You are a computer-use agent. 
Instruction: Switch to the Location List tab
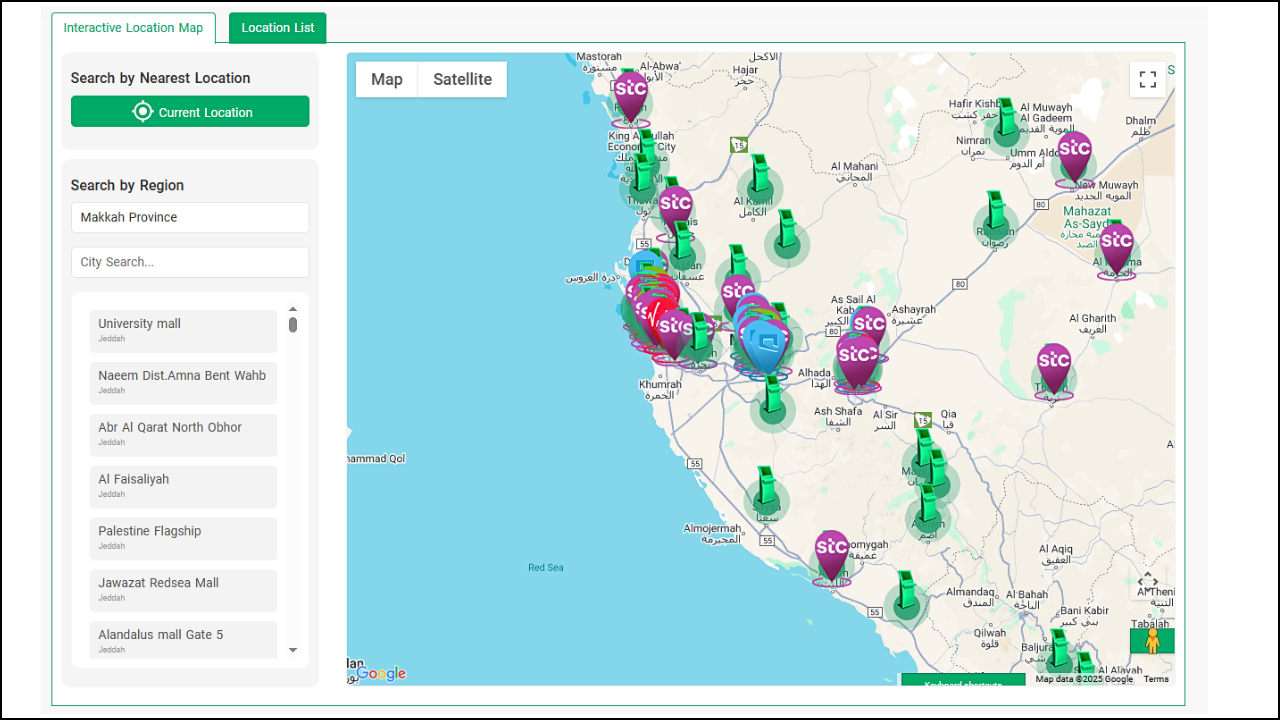coord(278,28)
